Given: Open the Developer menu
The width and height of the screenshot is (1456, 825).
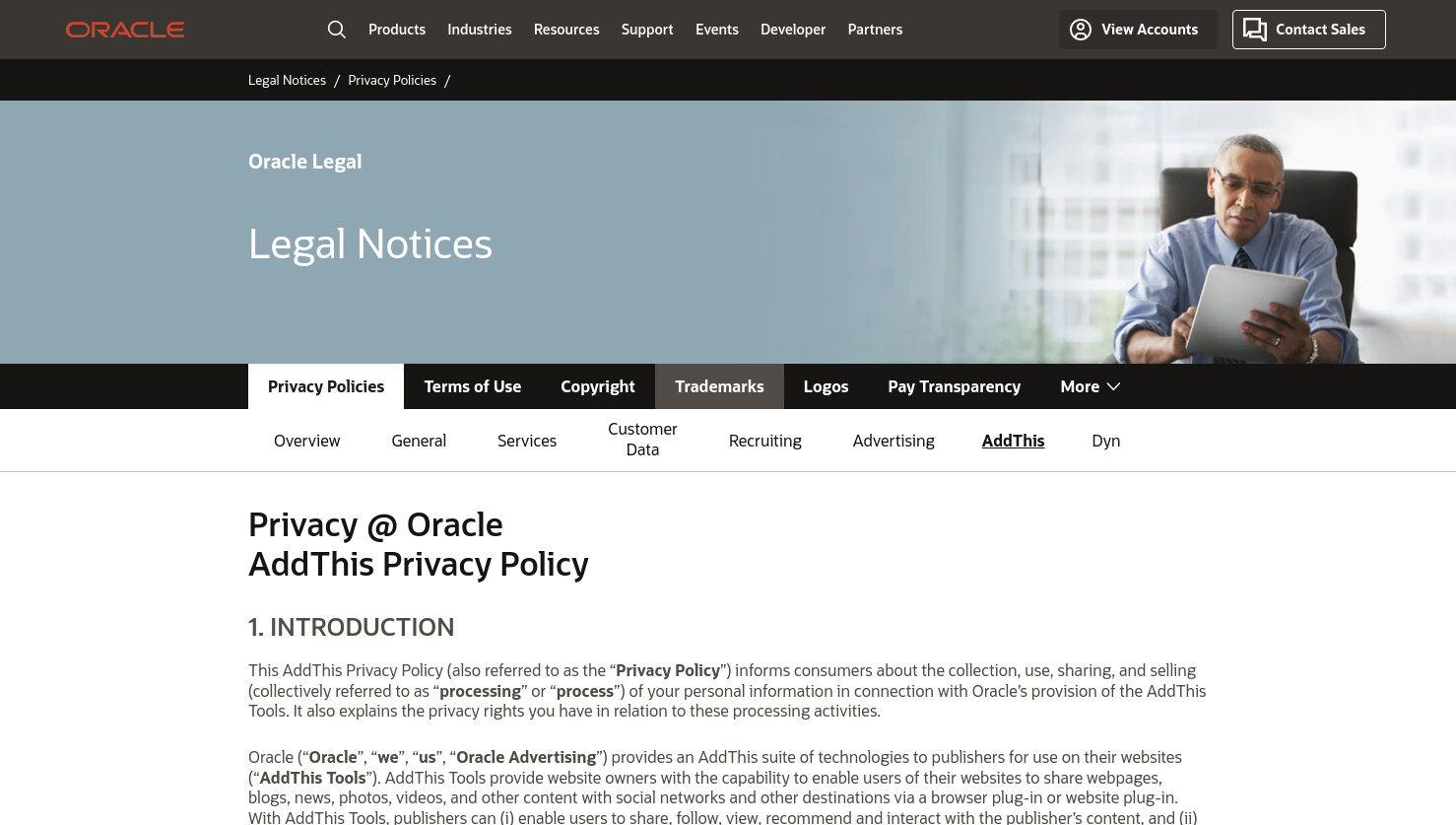Looking at the screenshot, I should click(793, 30).
